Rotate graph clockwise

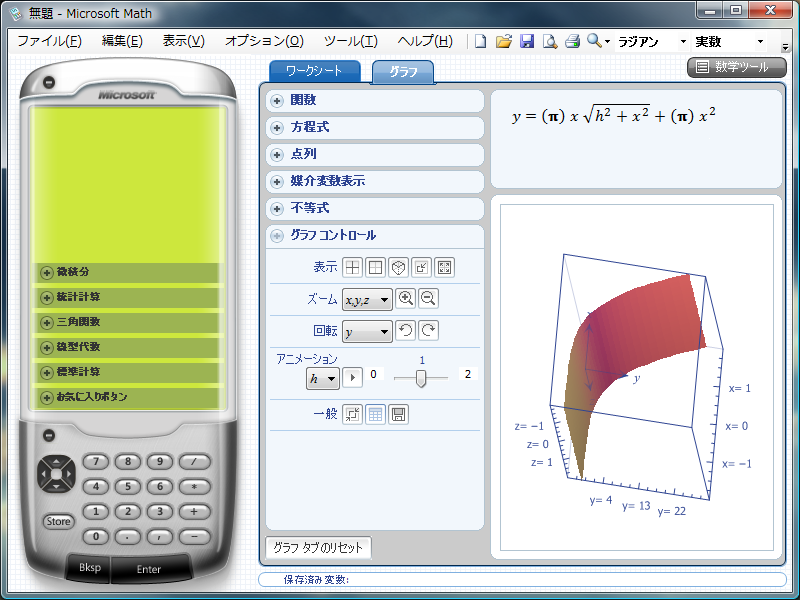click(429, 331)
